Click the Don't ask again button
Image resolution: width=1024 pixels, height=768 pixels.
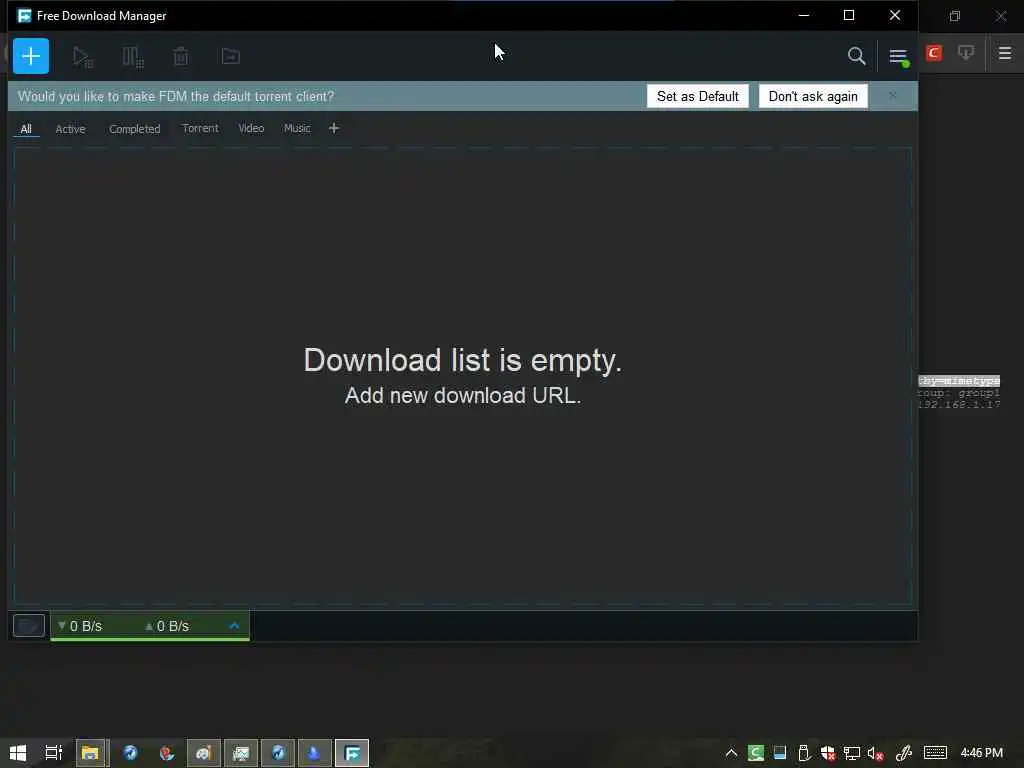pyautogui.click(x=813, y=97)
